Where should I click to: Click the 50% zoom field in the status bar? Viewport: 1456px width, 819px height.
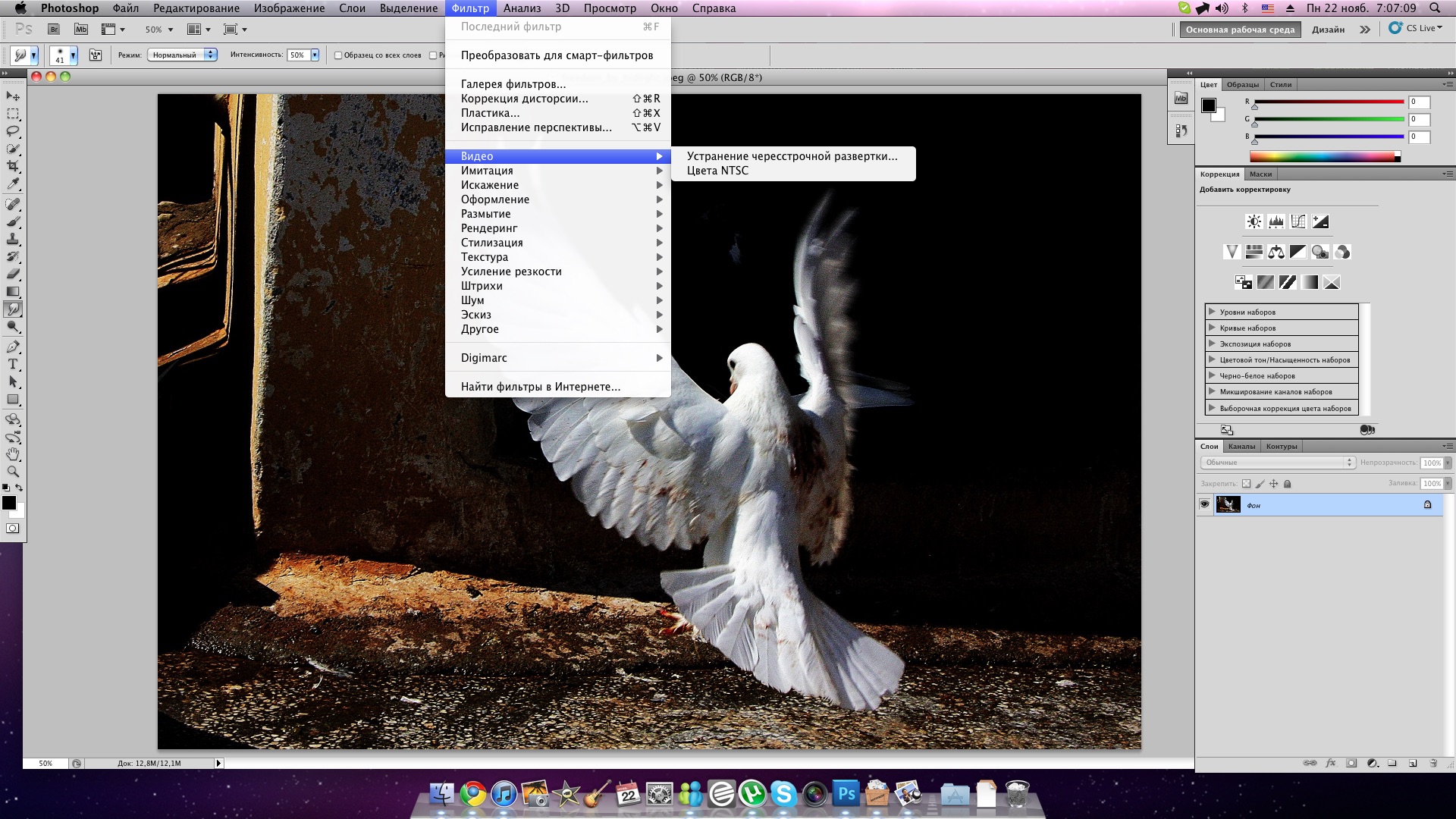[45, 764]
